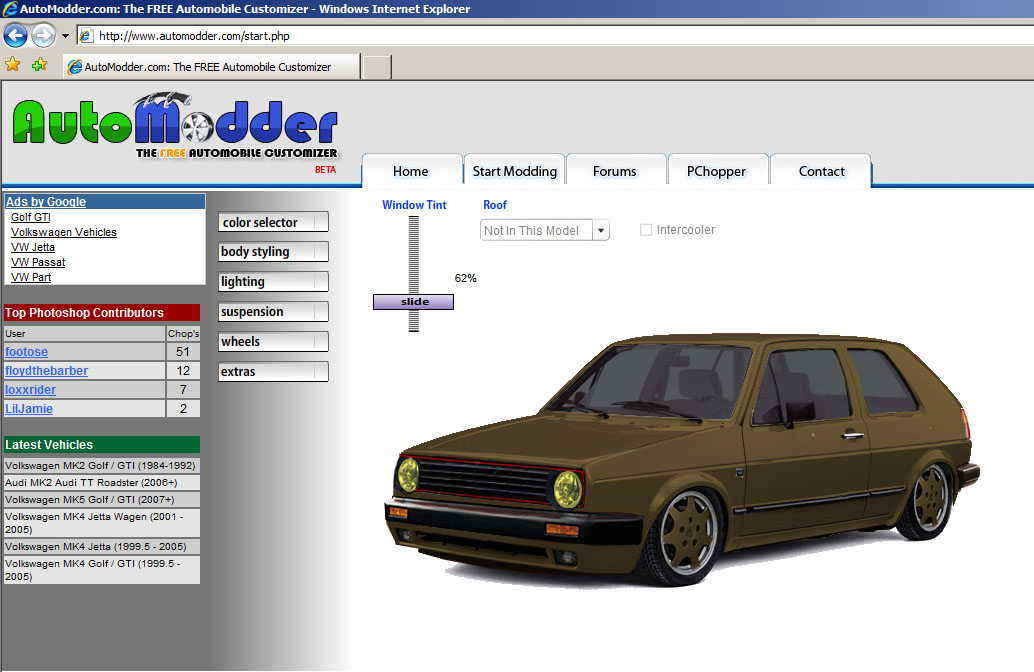The height and width of the screenshot is (672, 1034).
Task: Select Volkswagen MK5 Golf / GTI (2007+)
Action: coord(102,500)
